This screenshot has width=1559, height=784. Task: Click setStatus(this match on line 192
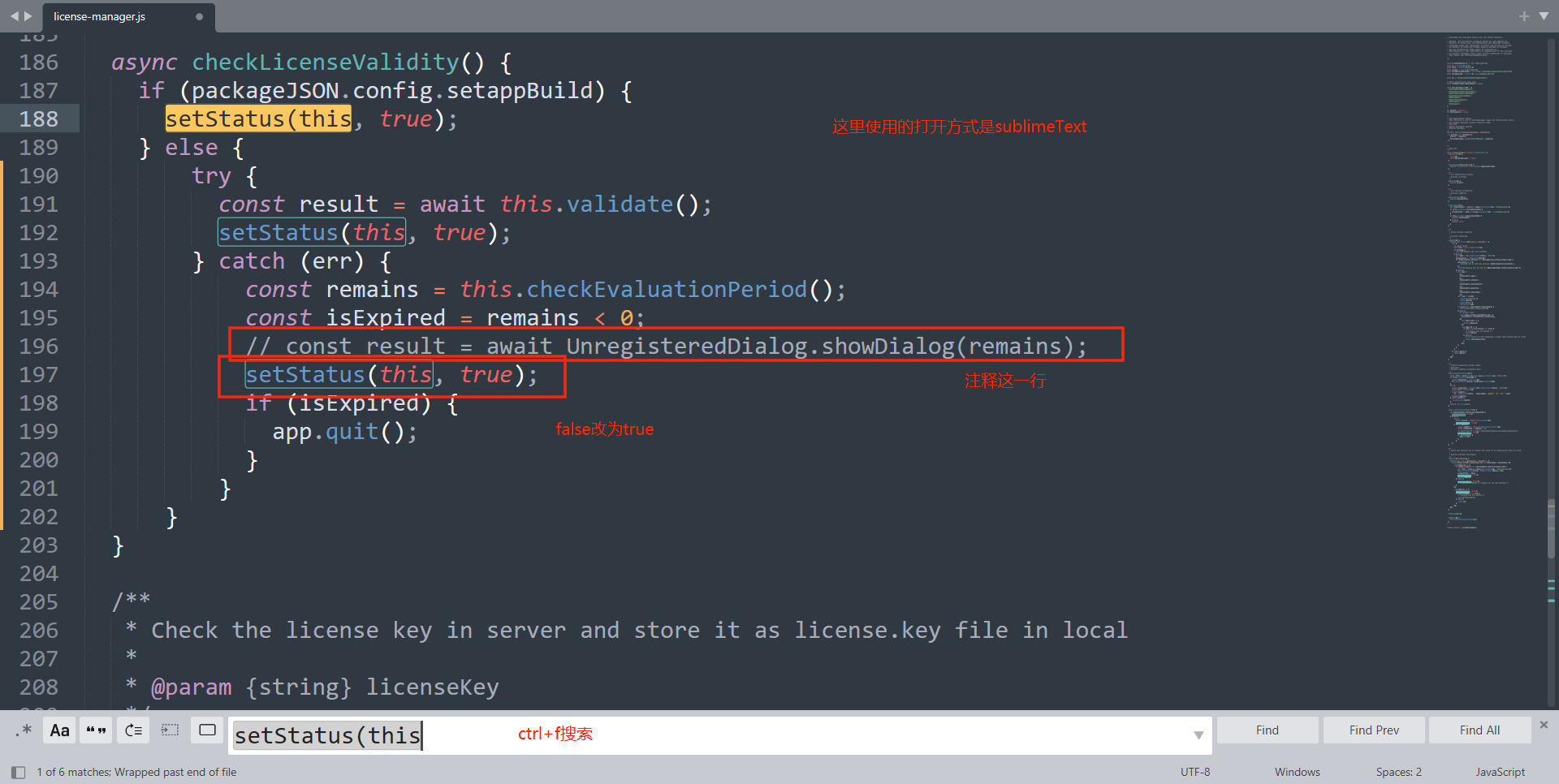(x=312, y=233)
